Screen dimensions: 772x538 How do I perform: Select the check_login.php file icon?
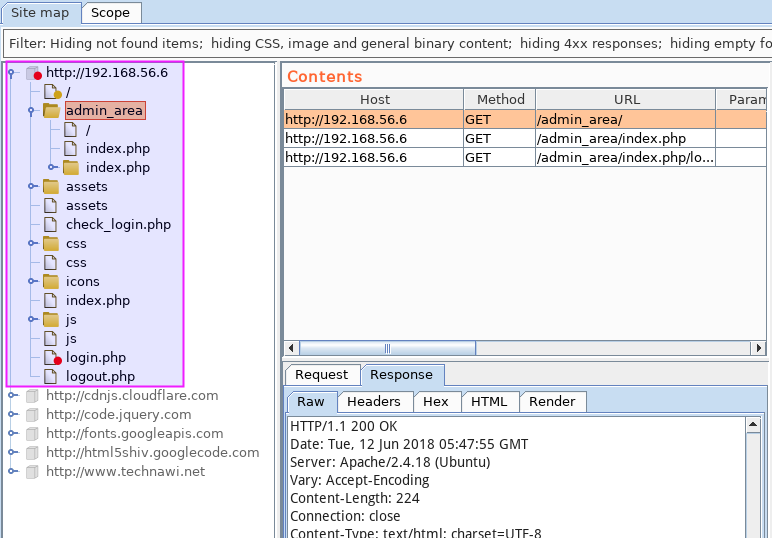pos(50,225)
